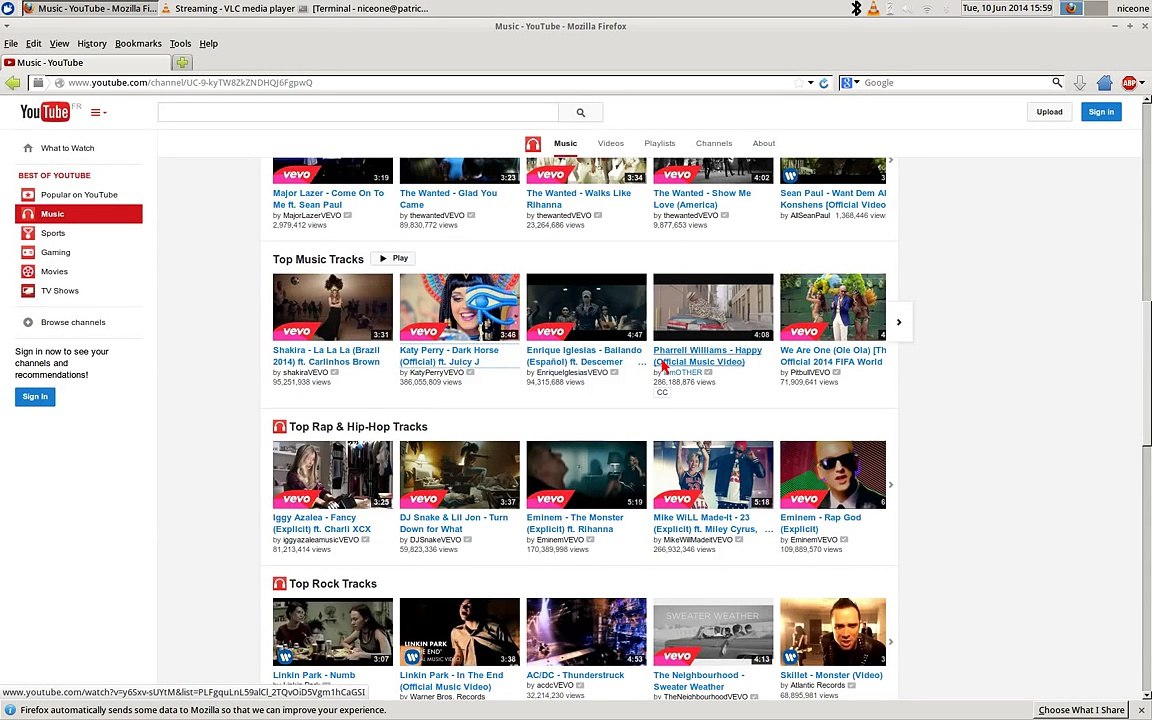Click the YouTube search input field
Screen dimensions: 1152x720
[358, 112]
